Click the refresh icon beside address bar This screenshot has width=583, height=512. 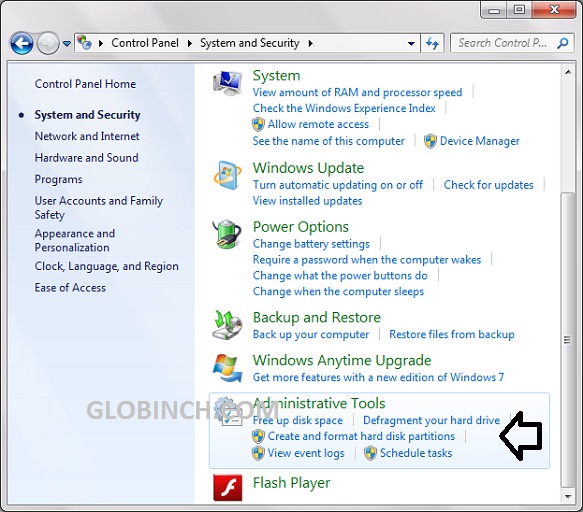tap(432, 44)
